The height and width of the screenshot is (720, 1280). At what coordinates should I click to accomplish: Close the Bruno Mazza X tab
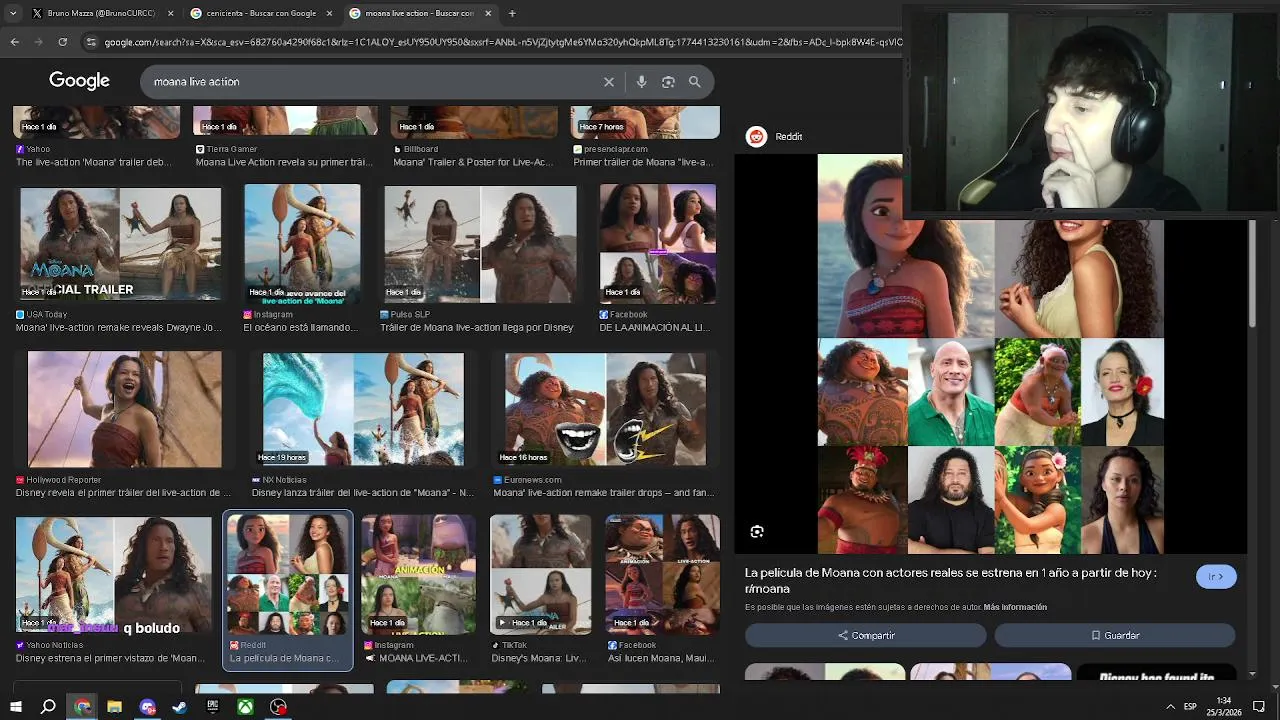[x=170, y=13]
